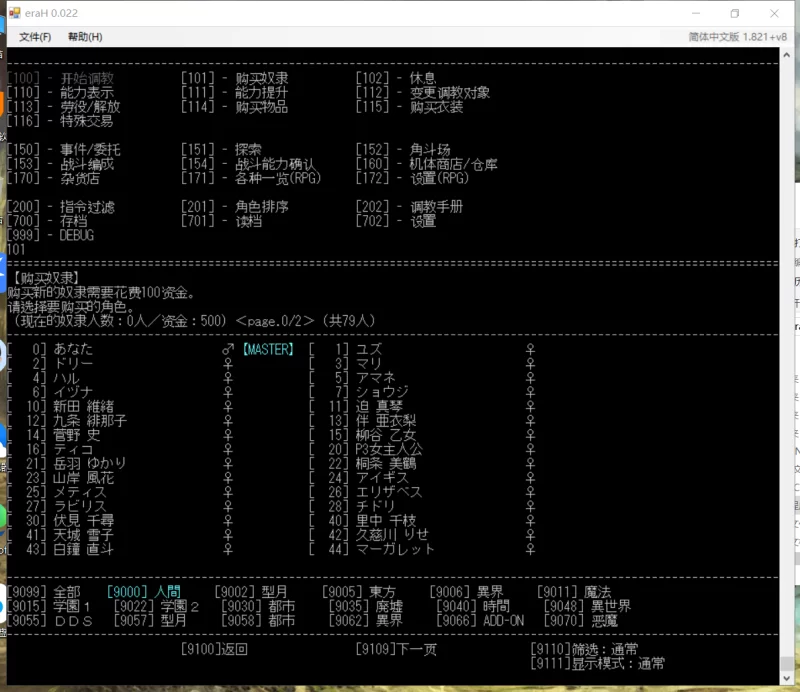The image size is (800, 692).
Task: Click [9100]返回 to go back
Action: click(x=215, y=649)
